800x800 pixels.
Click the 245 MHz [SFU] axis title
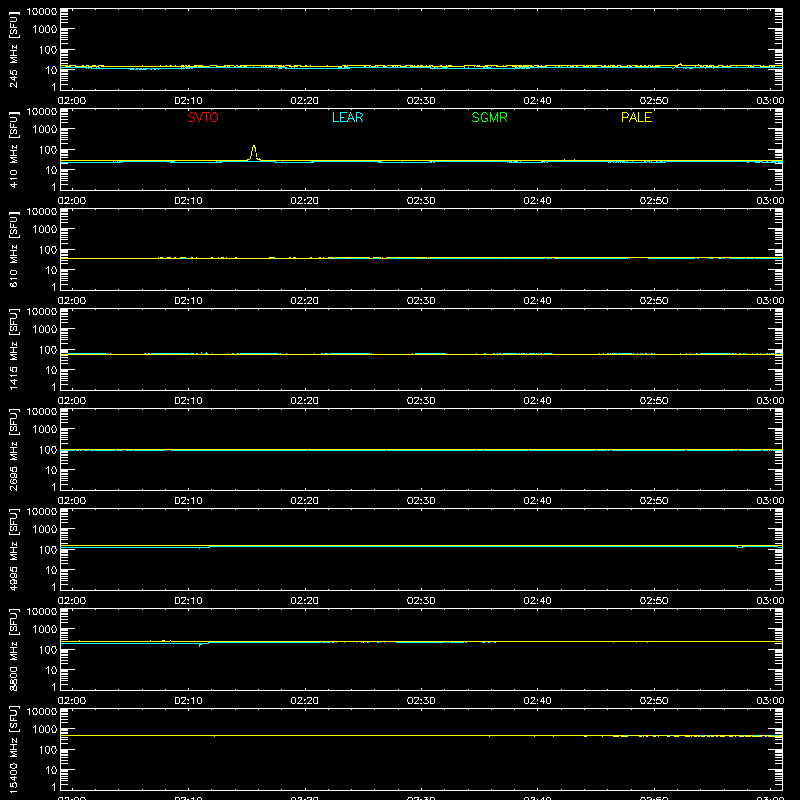click(x=13, y=49)
